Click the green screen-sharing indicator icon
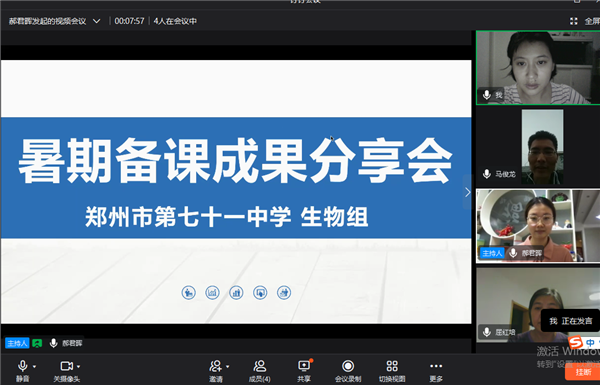600x385 pixels. (37, 343)
